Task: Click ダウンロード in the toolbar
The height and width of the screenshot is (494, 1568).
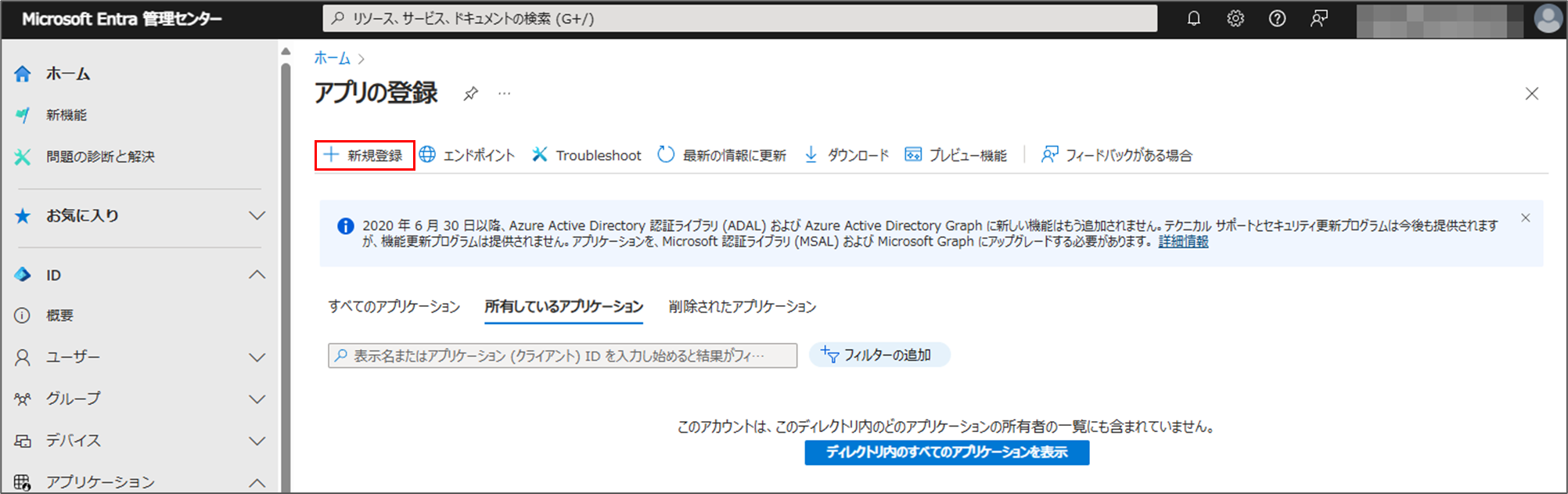Action: click(847, 155)
